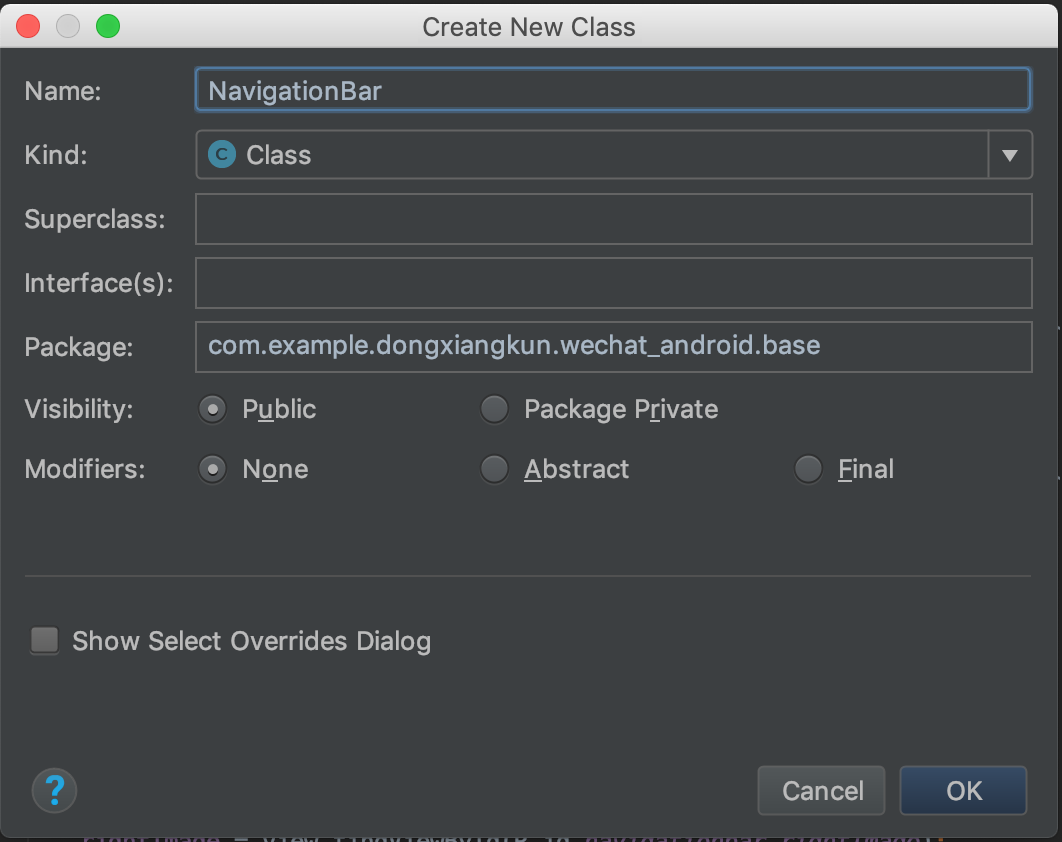Open the help via question mark icon

pyautogui.click(x=54, y=790)
